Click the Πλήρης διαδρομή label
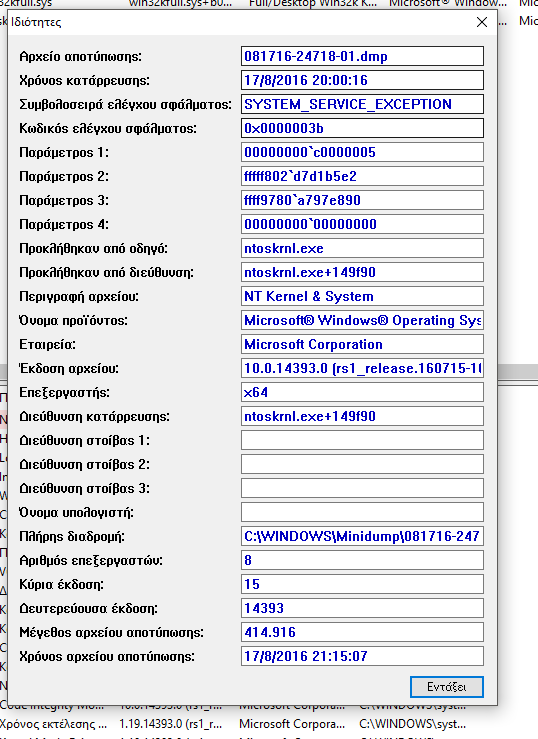This screenshot has height=739, width=538. coord(72,537)
